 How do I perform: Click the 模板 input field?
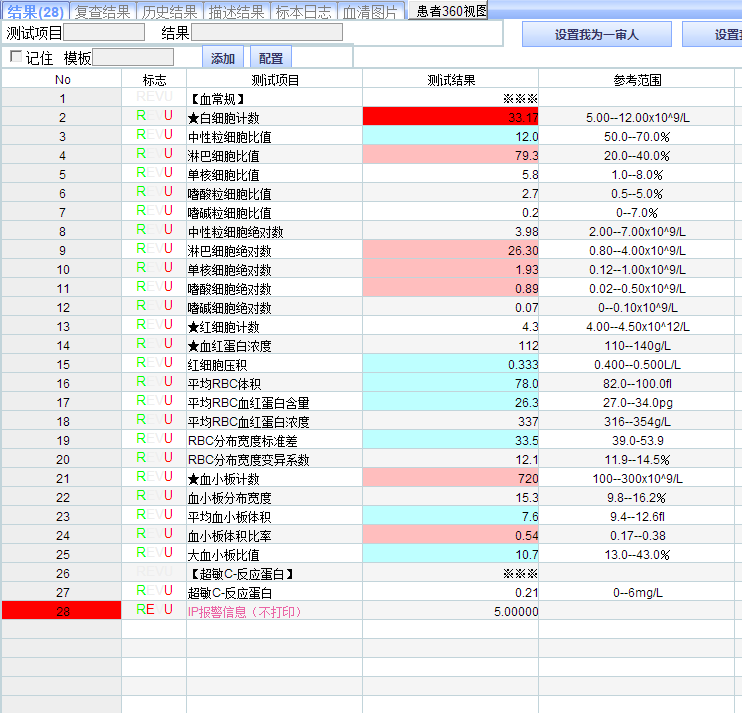point(132,58)
